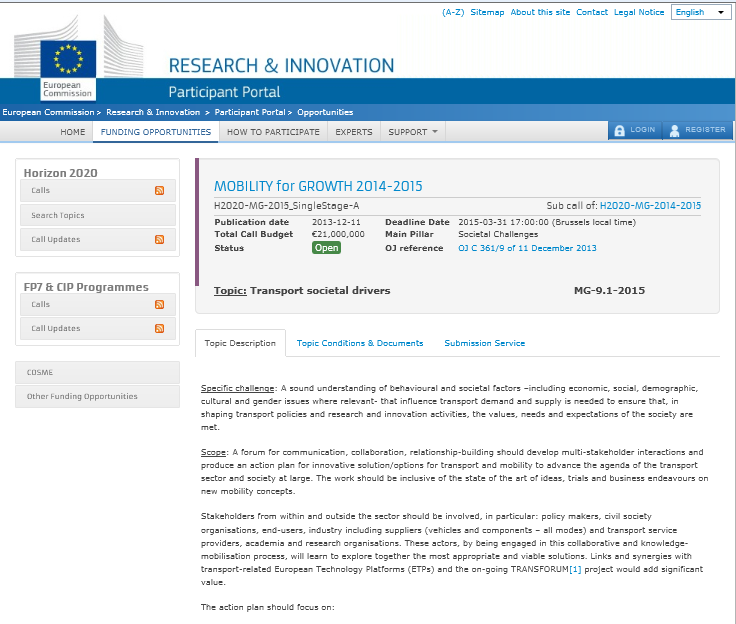736x624 pixels.
Task: Go to the Home menu item
Action: tap(73, 132)
